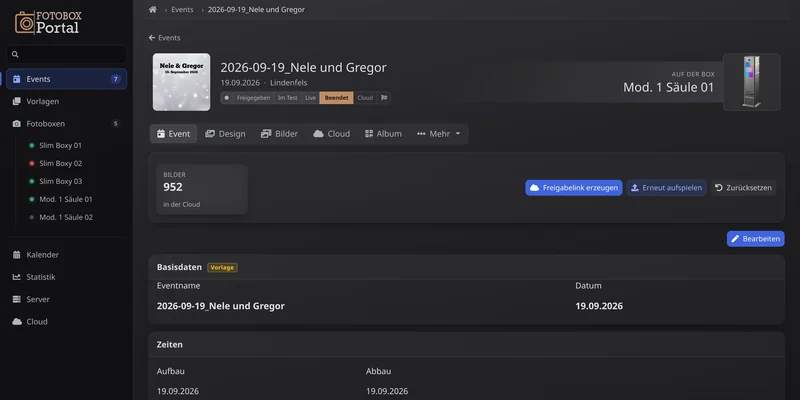Click the red status dot of Slim Boxy 02
800x400 pixels.
pyautogui.click(x=32, y=163)
